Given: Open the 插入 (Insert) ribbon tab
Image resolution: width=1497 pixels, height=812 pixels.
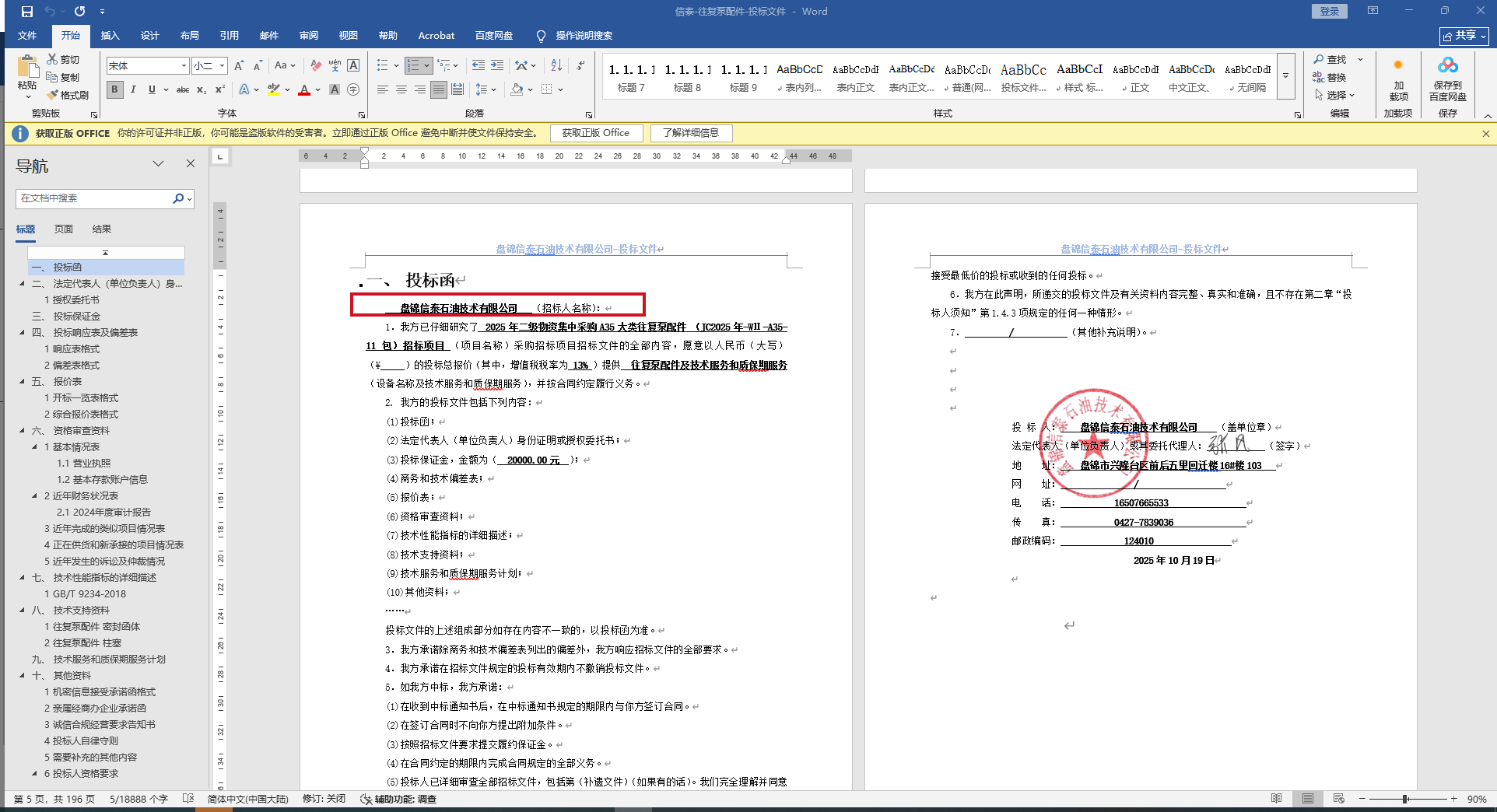Looking at the screenshot, I should (x=110, y=36).
